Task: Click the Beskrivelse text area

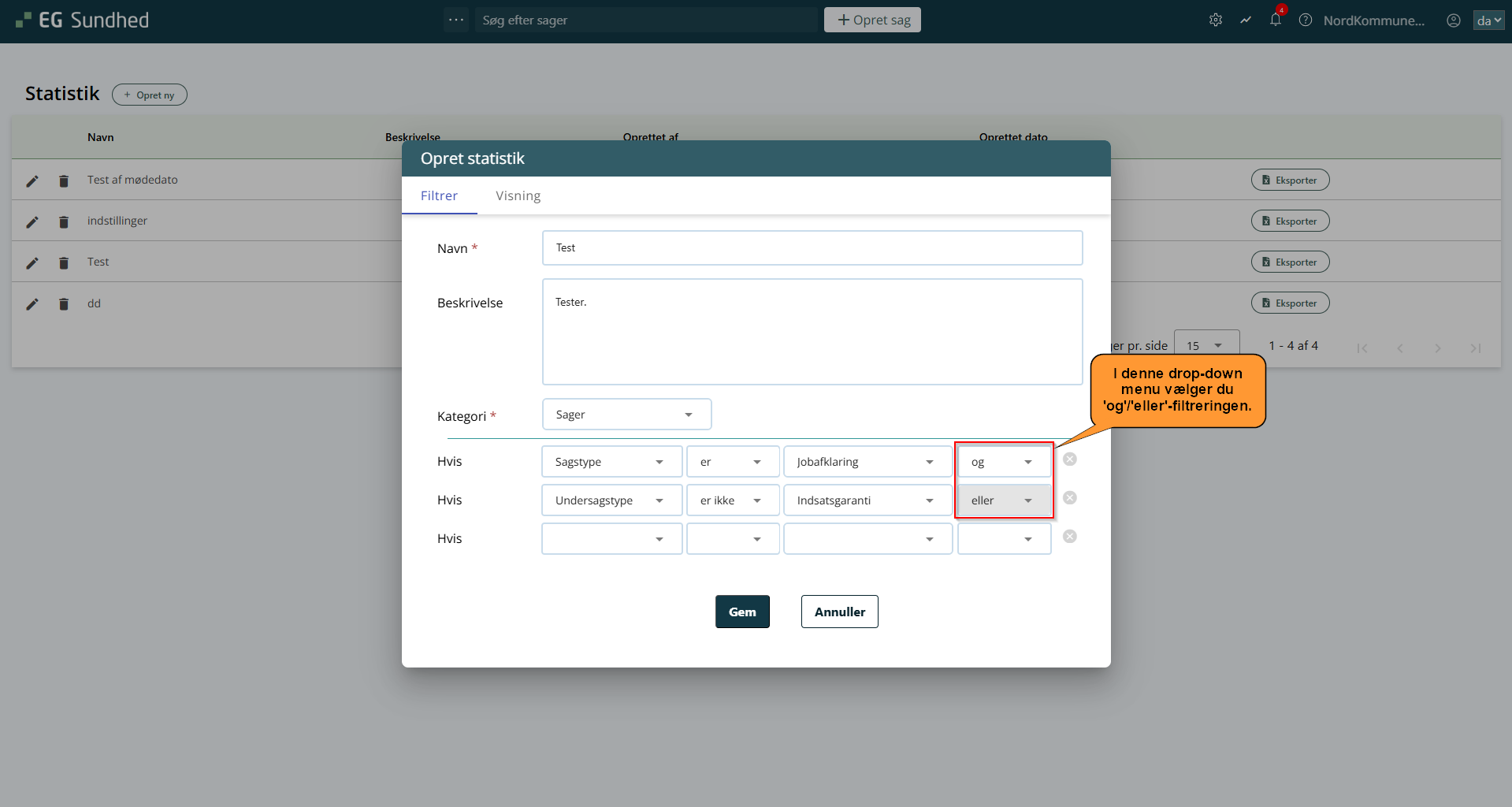Action: [812, 332]
